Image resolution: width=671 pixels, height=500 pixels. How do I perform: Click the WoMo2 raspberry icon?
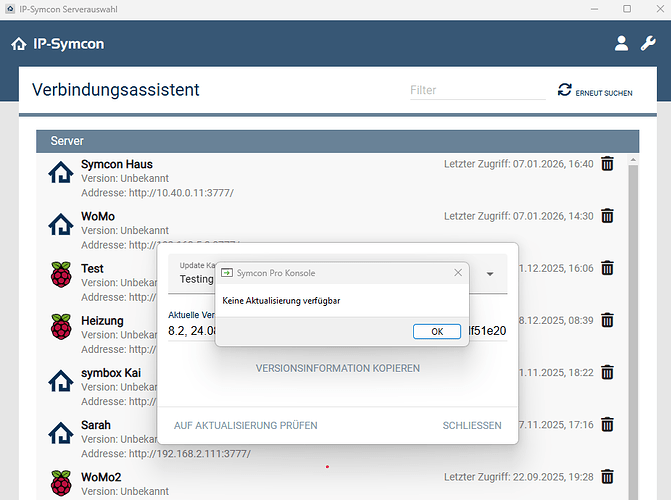pos(61,483)
